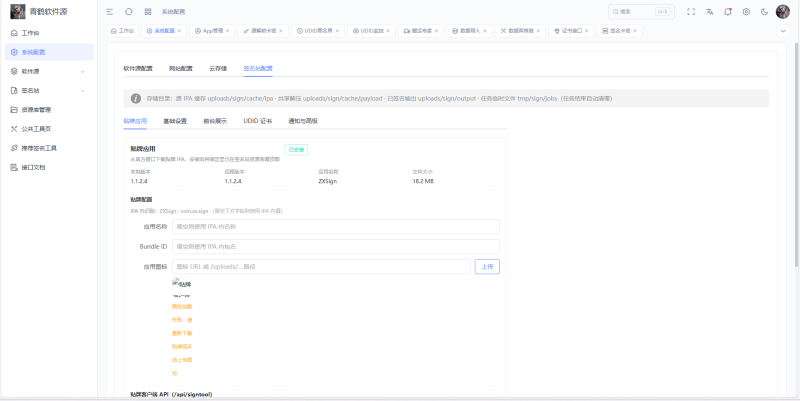Close the 系统配置 page tab
Image resolution: width=800 pixels, height=401 pixels.
[179, 31]
